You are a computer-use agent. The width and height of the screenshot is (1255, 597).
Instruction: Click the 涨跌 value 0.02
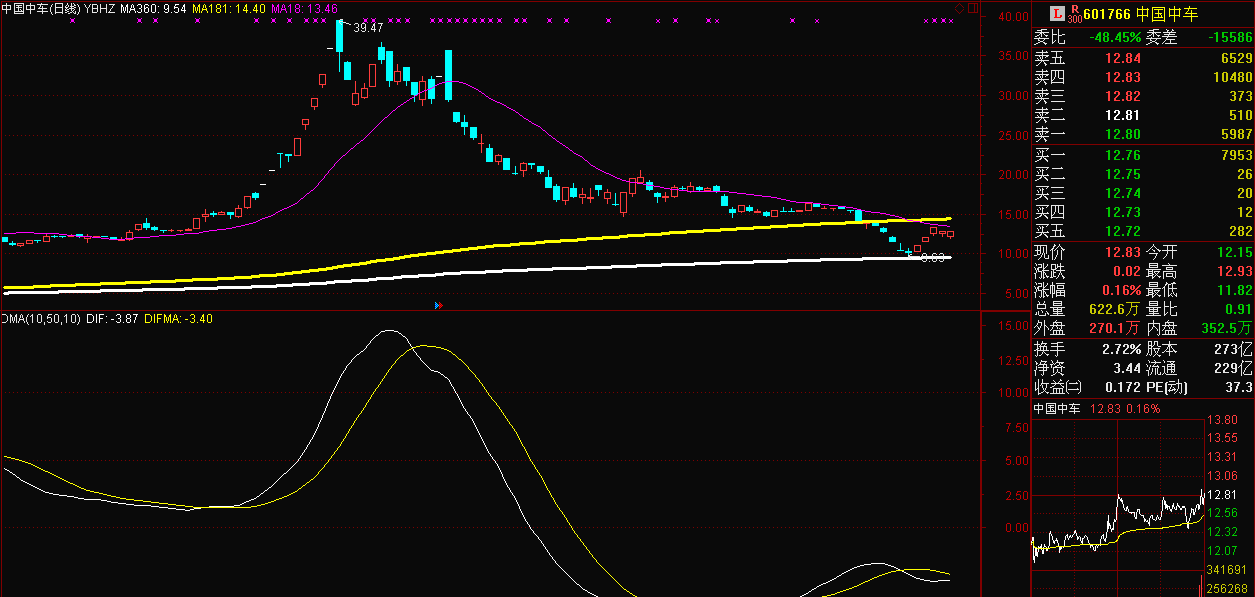(x=1127, y=271)
